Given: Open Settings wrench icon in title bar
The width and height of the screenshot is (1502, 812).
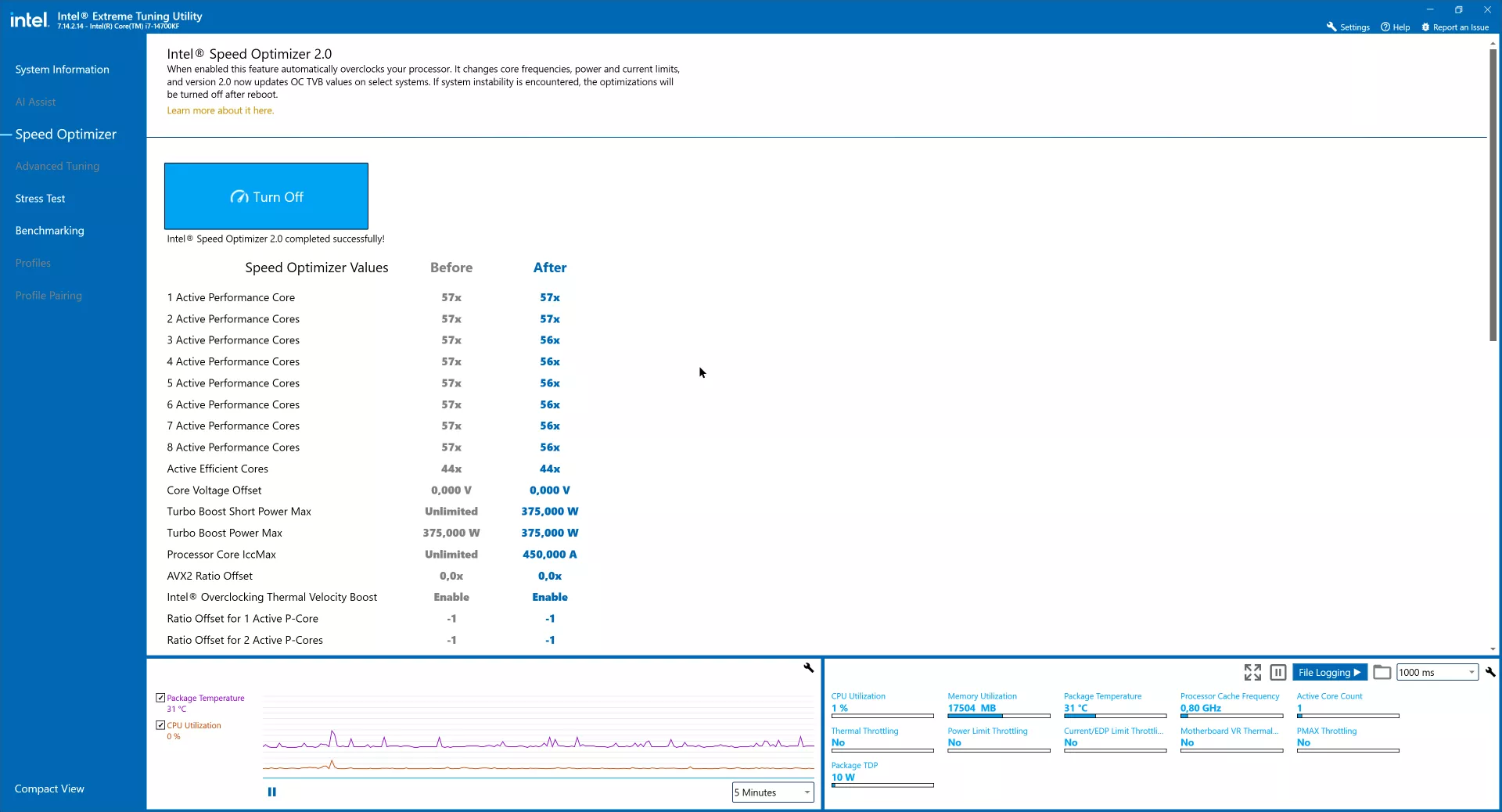Looking at the screenshot, I should (1331, 27).
